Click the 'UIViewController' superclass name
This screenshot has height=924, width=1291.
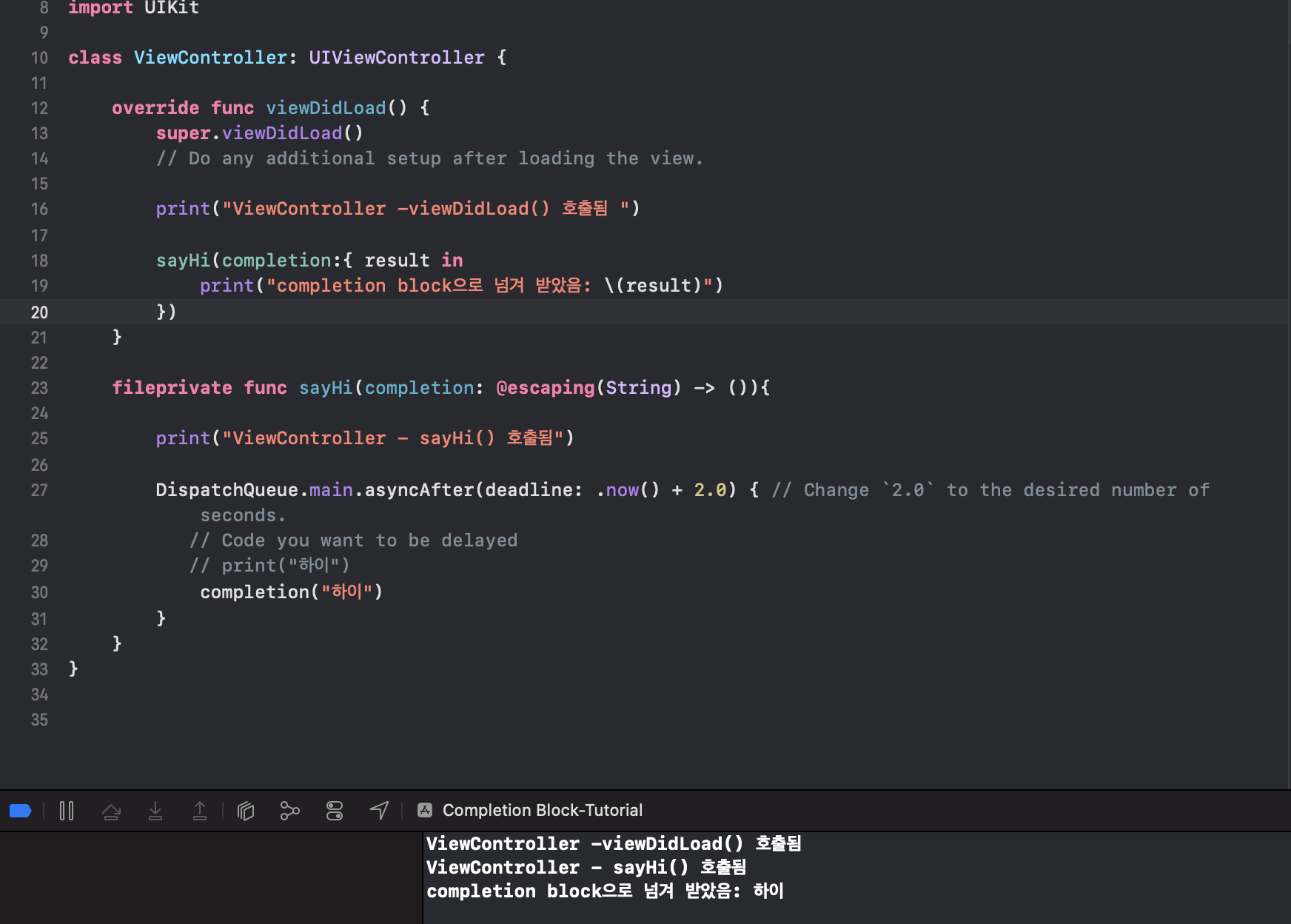click(x=397, y=58)
